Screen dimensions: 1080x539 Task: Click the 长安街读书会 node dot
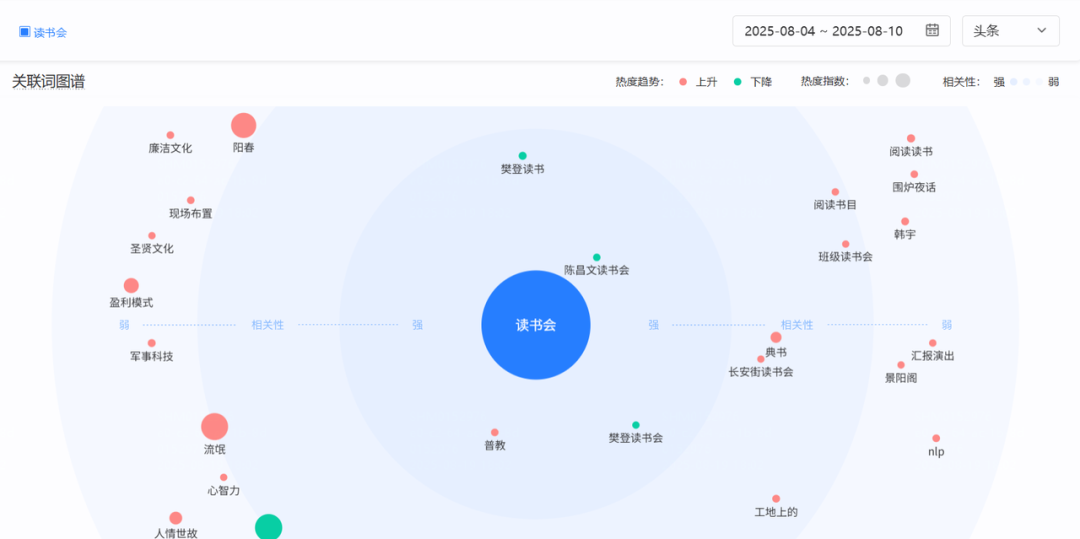(760, 359)
